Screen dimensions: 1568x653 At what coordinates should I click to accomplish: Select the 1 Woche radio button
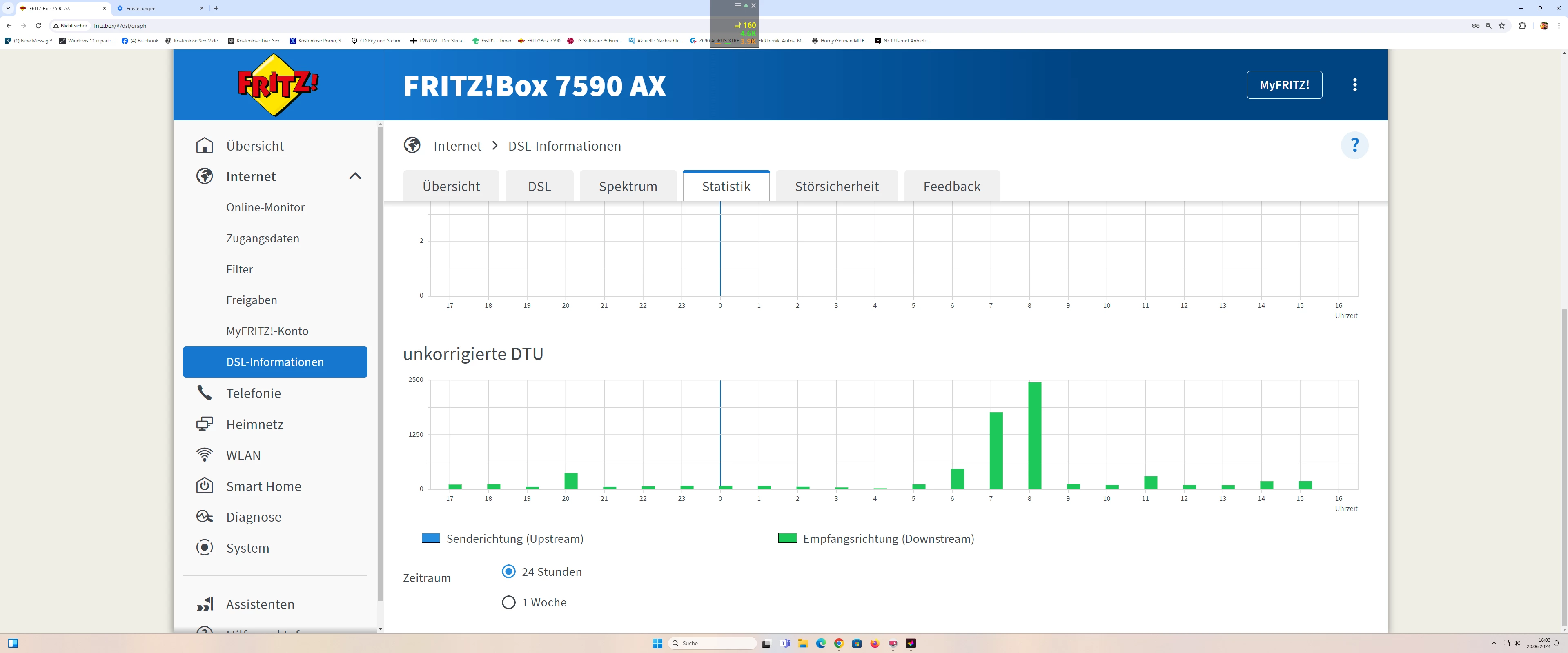coord(508,602)
